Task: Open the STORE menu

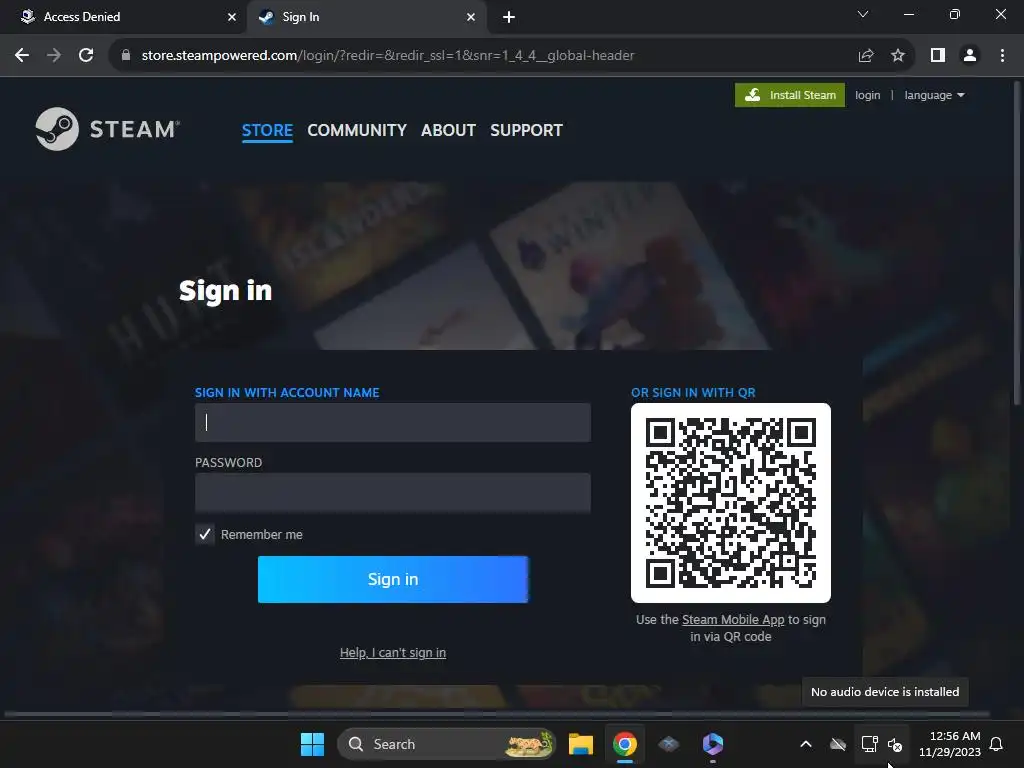Action: 267,131
